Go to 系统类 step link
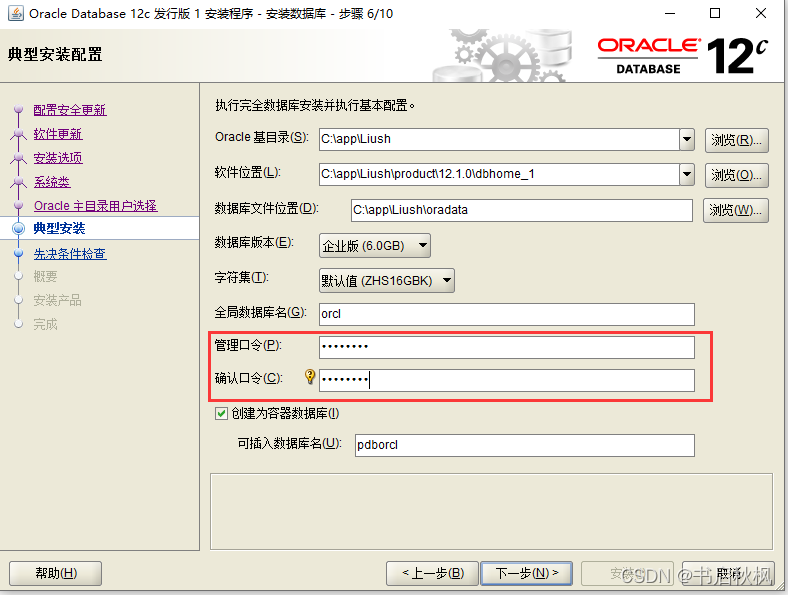The height and width of the screenshot is (595, 788). click(52, 182)
